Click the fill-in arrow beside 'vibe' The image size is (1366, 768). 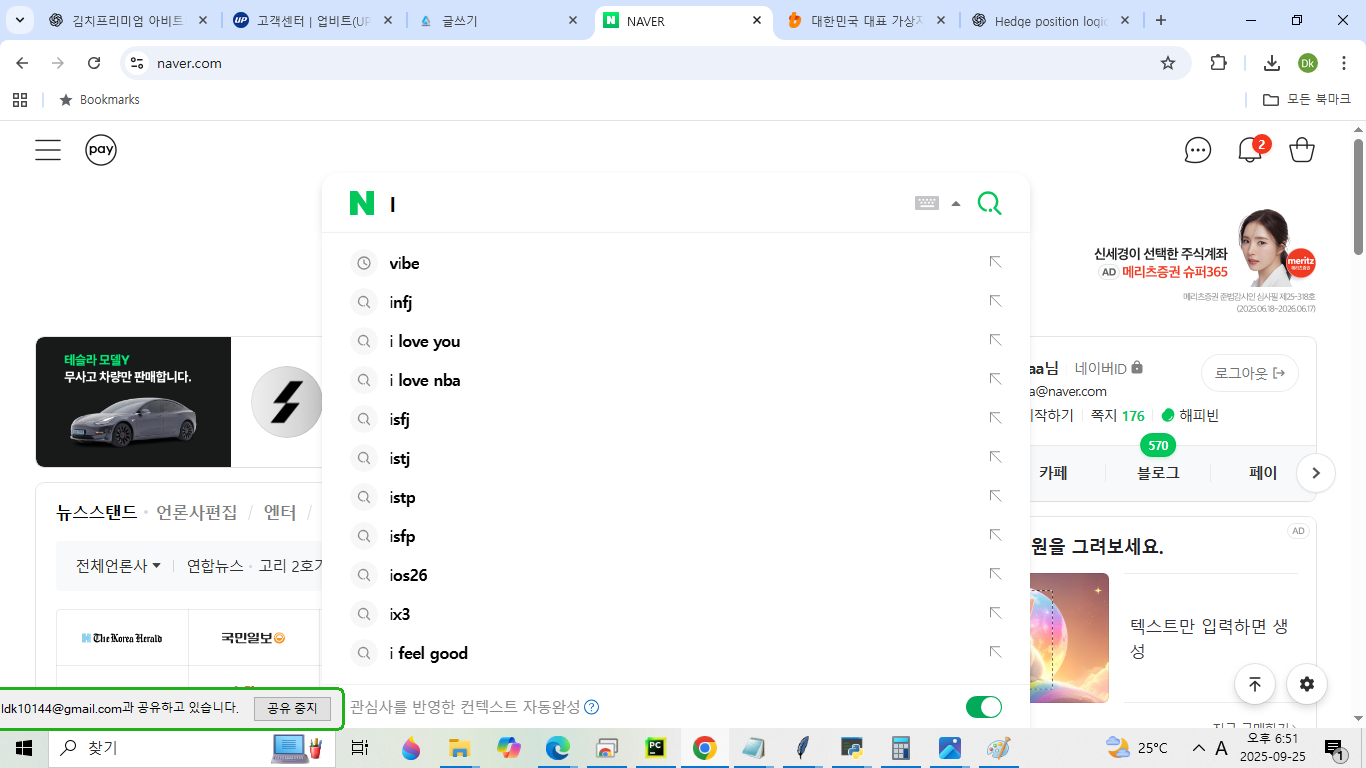tap(995, 262)
